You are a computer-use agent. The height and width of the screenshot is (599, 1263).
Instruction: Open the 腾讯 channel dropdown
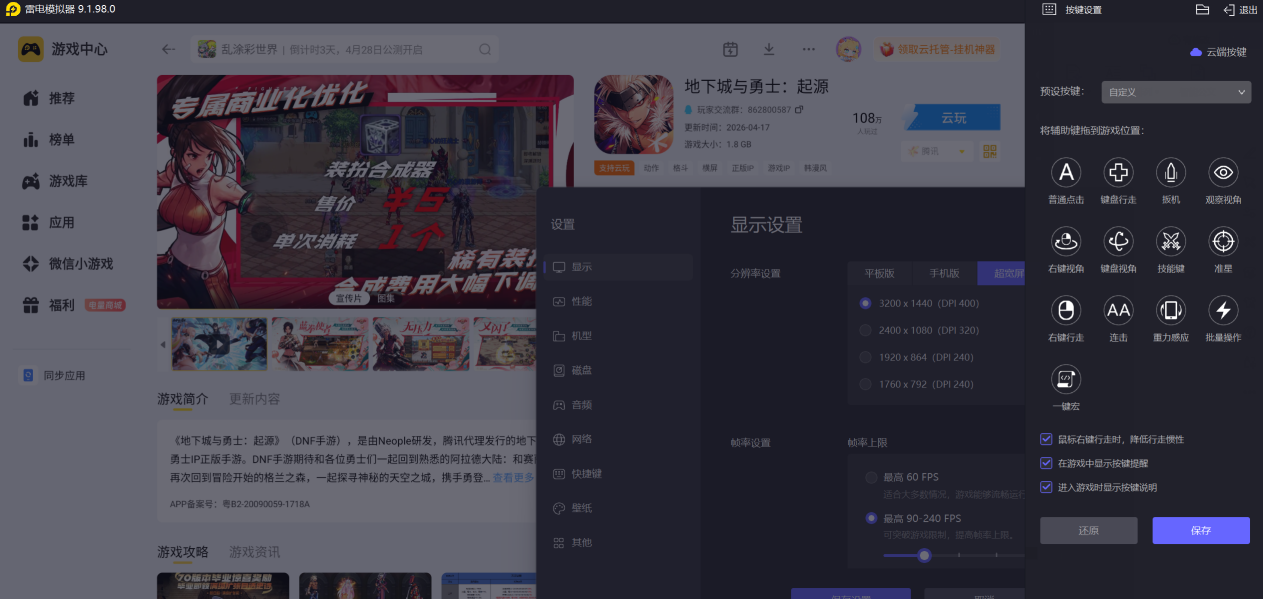[x=936, y=151]
